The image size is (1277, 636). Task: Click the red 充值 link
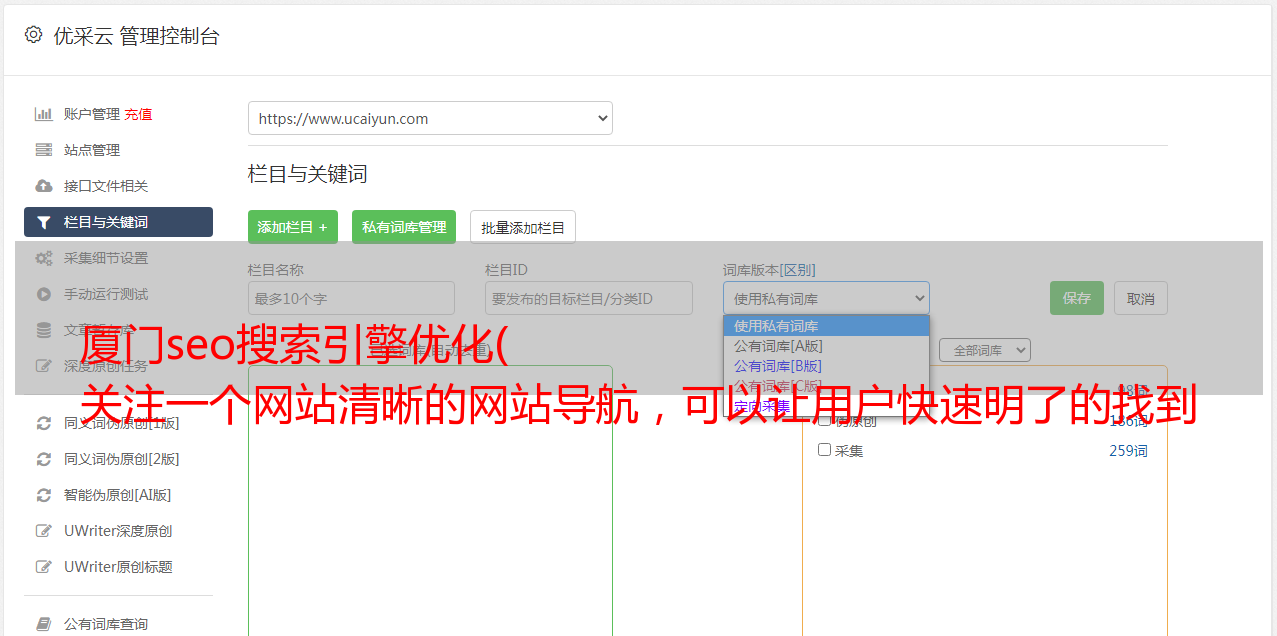(138, 114)
